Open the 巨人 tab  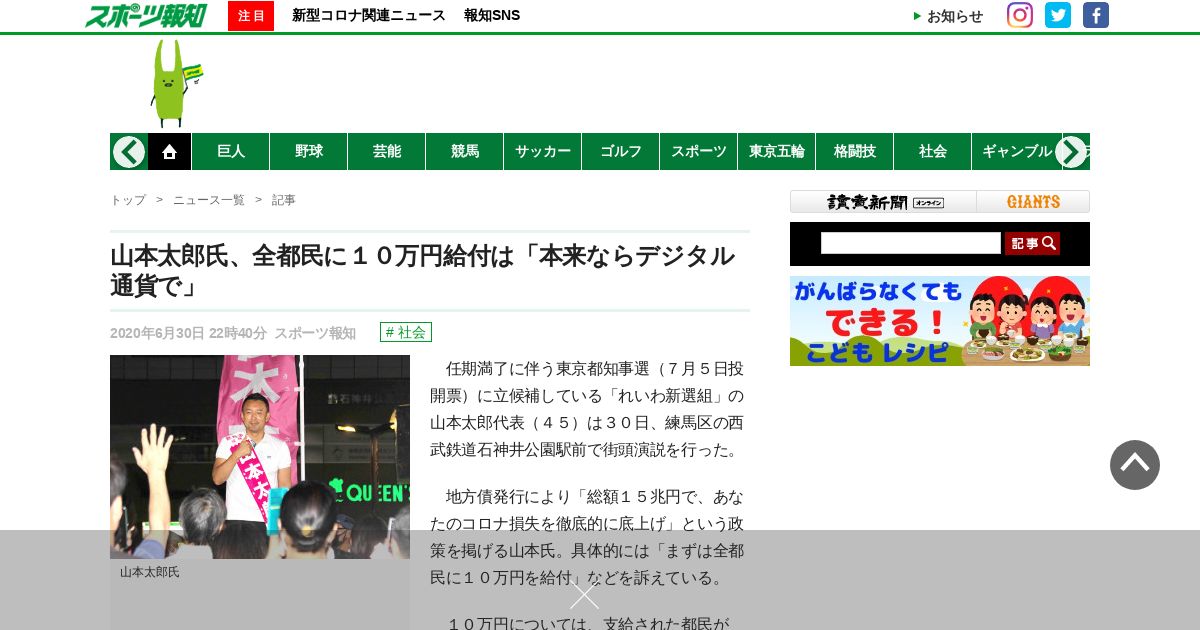(231, 152)
